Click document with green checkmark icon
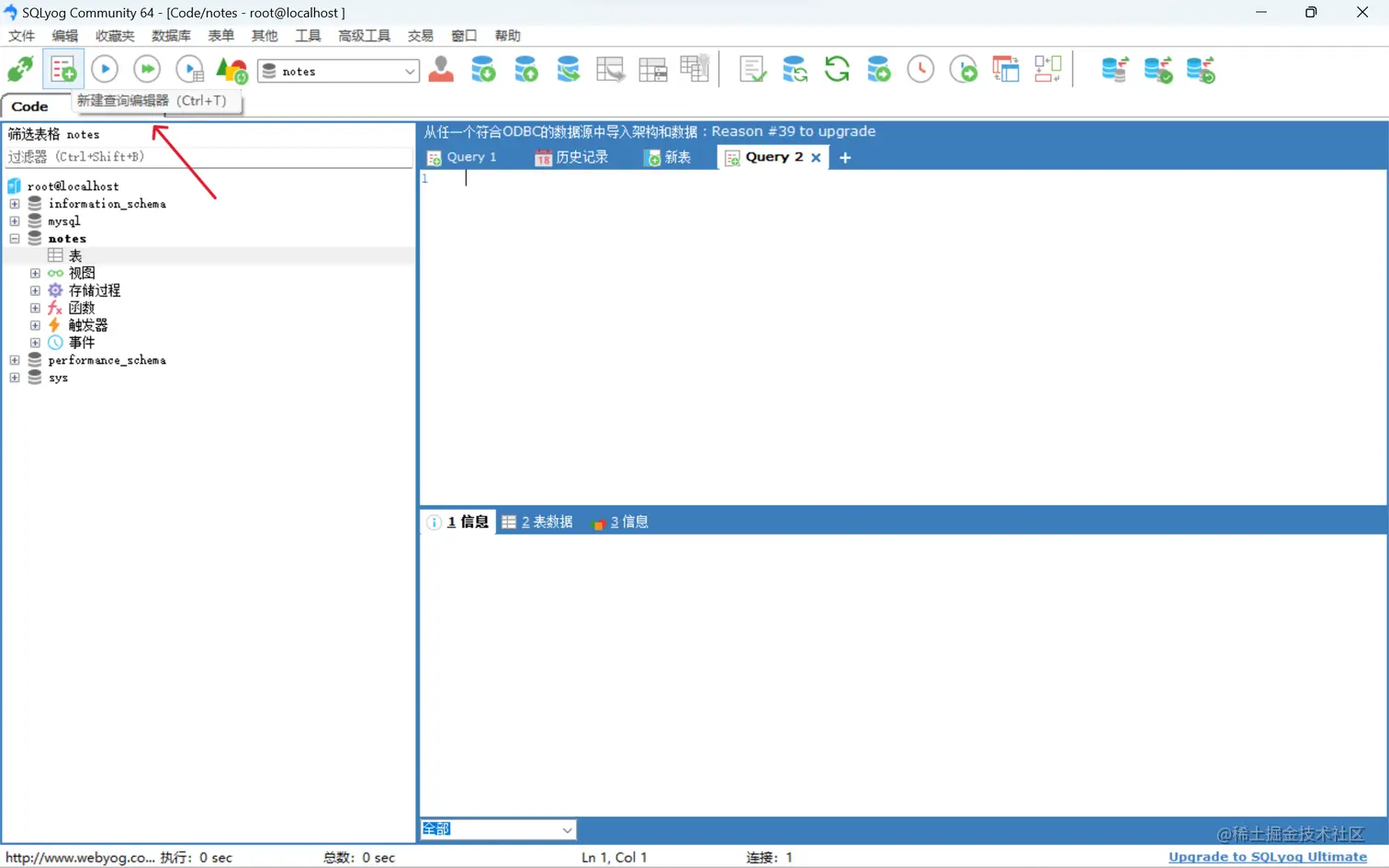 tap(752, 70)
